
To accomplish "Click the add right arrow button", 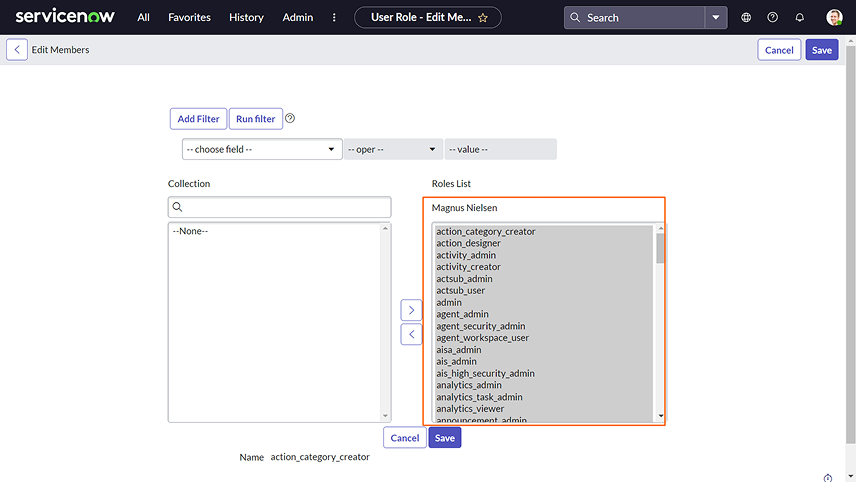I will point(411,310).
